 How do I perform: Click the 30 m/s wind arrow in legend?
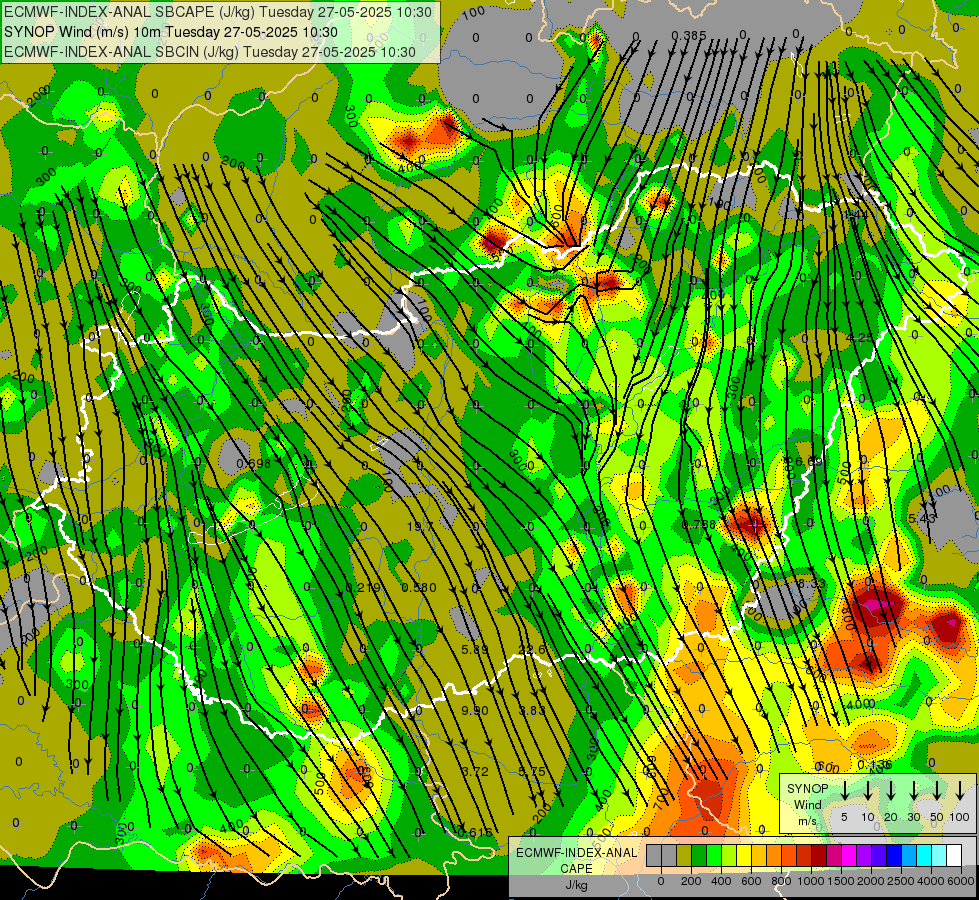coord(914,791)
